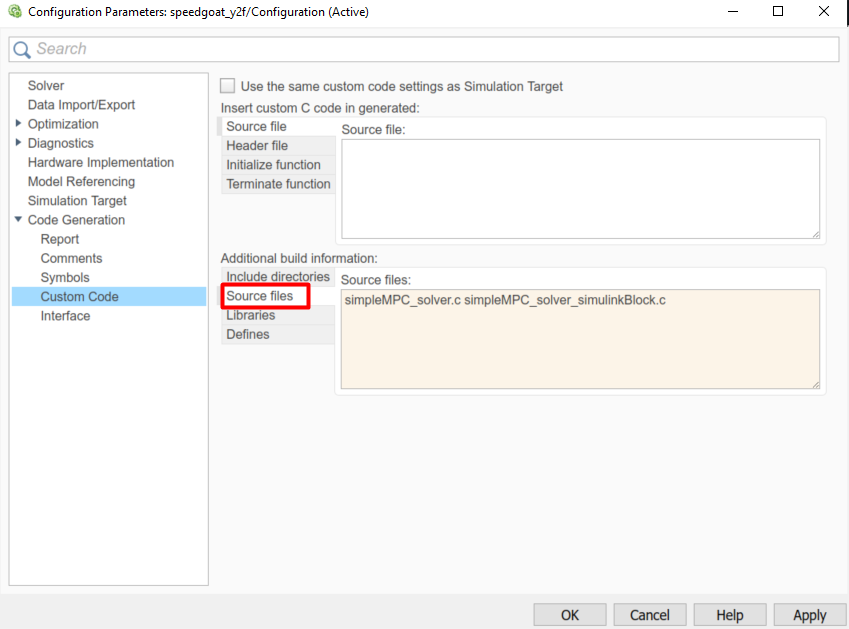Click the Configuration Parameters window icon
The height and width of the screenshot is (629, 849).
click(x=14, y=12)
